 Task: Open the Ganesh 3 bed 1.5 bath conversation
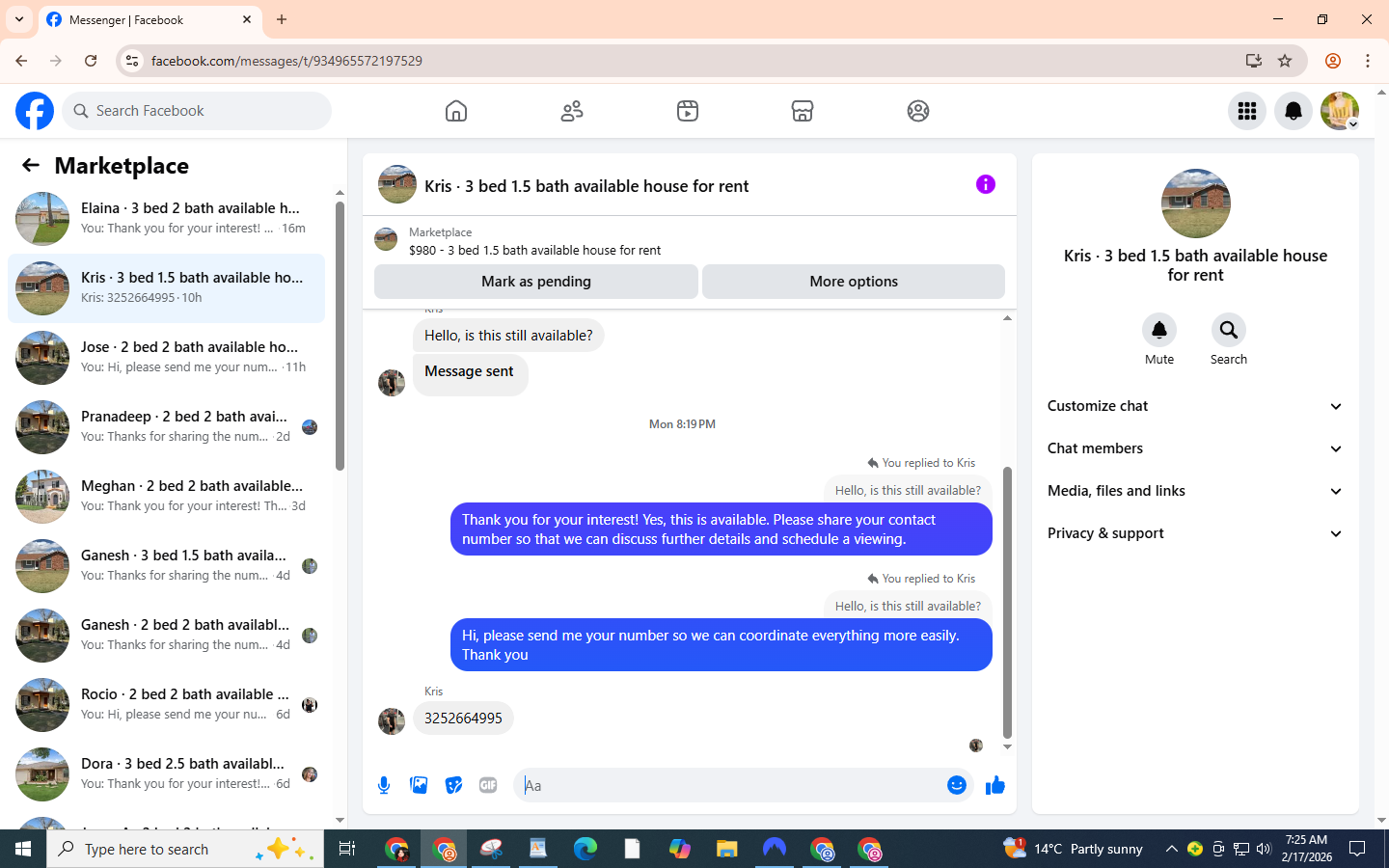click(167, 566)
